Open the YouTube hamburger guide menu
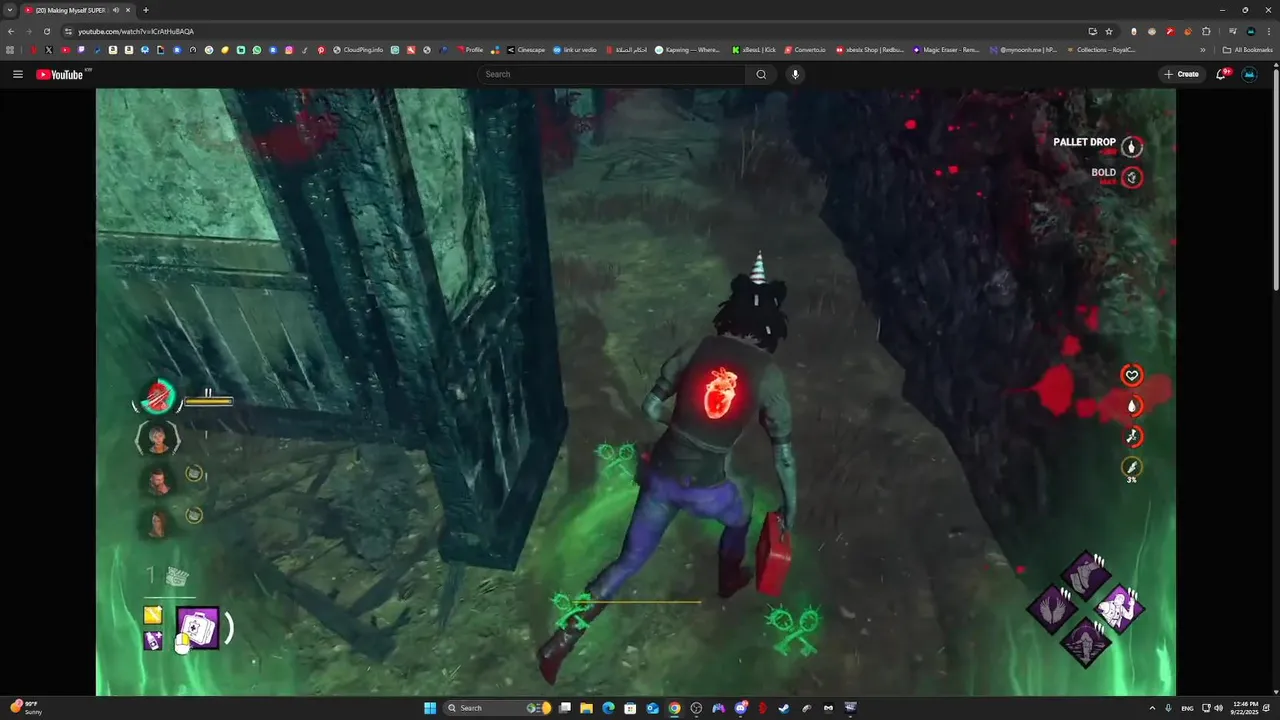Viewport: 1280px width, 720px height. click(x=17, y=74)
